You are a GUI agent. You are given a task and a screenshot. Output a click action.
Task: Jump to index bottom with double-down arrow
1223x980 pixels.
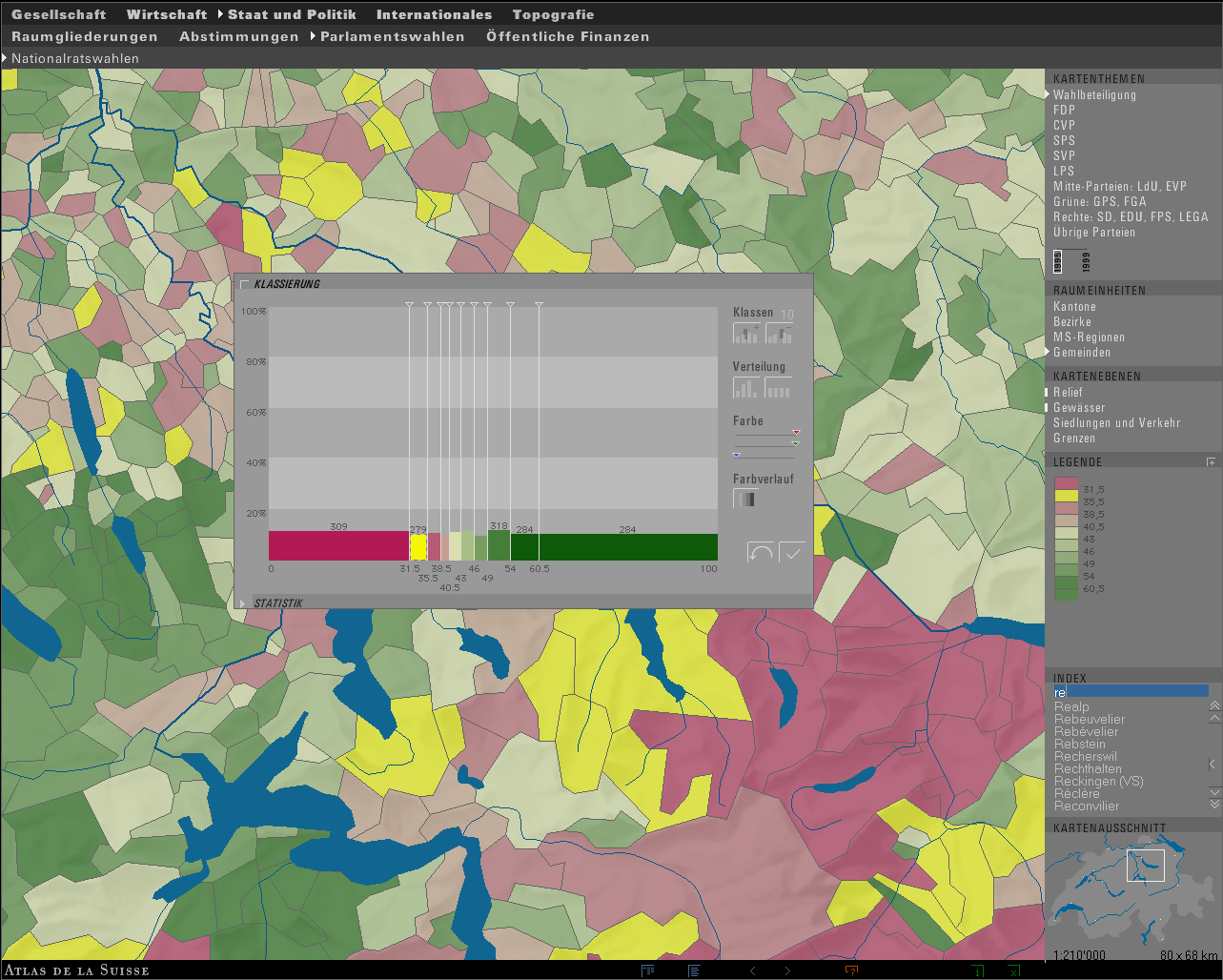(x=1214, y=805)
